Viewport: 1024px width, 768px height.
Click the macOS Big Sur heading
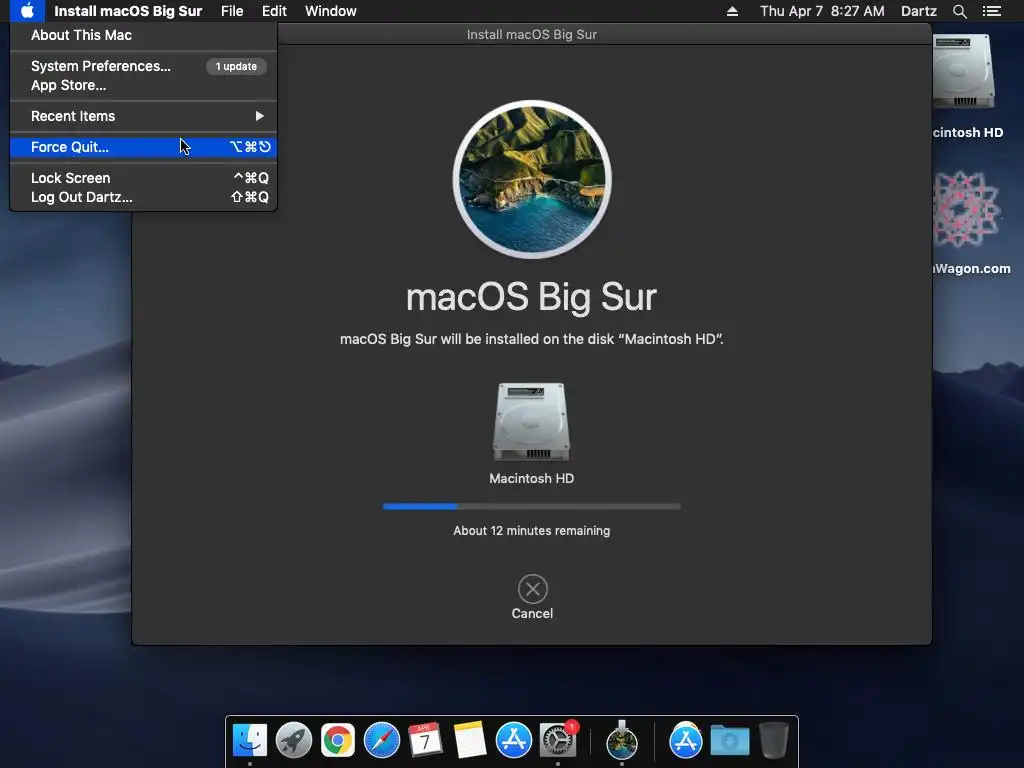(532, 298)
